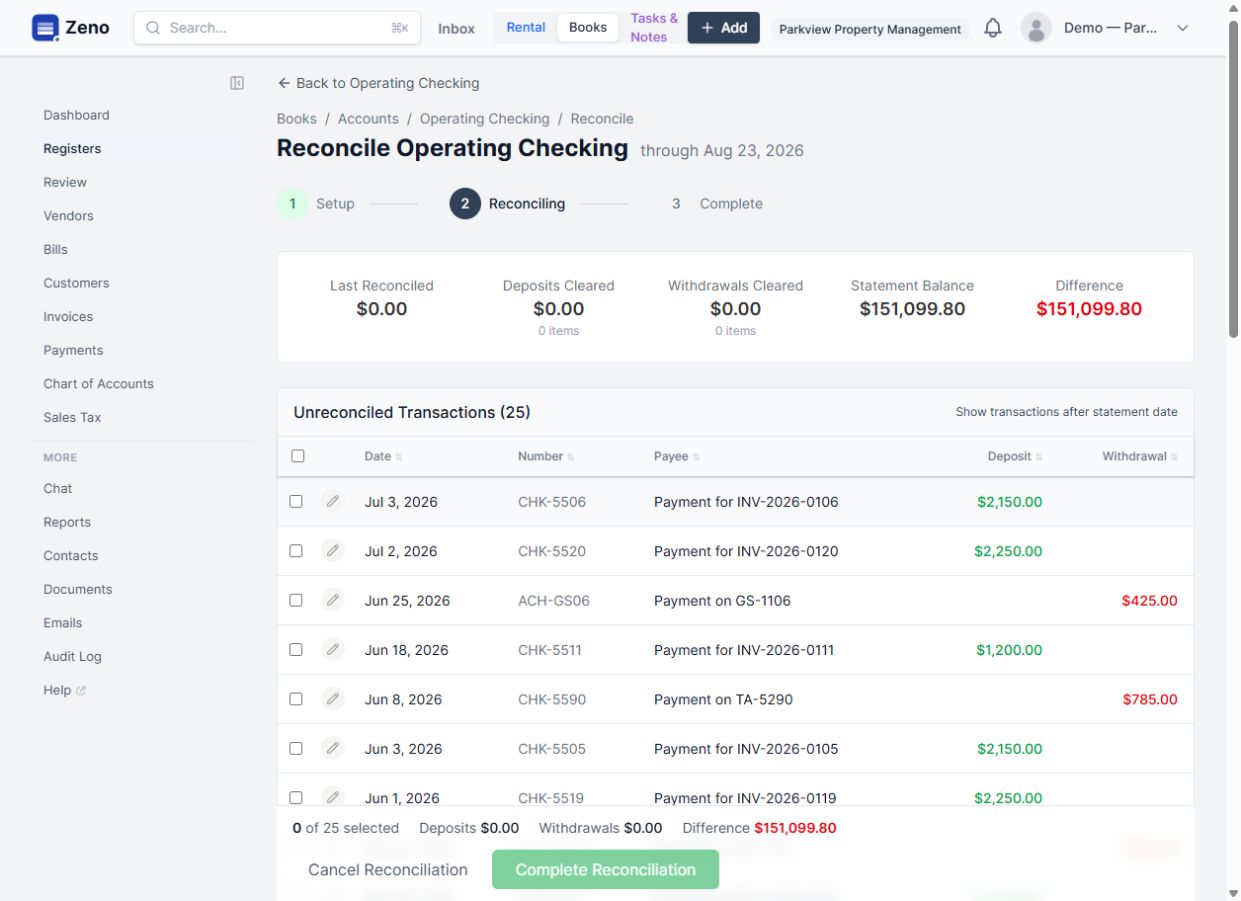Check the CHK-5590 transaction row

(x=296, y=699)
